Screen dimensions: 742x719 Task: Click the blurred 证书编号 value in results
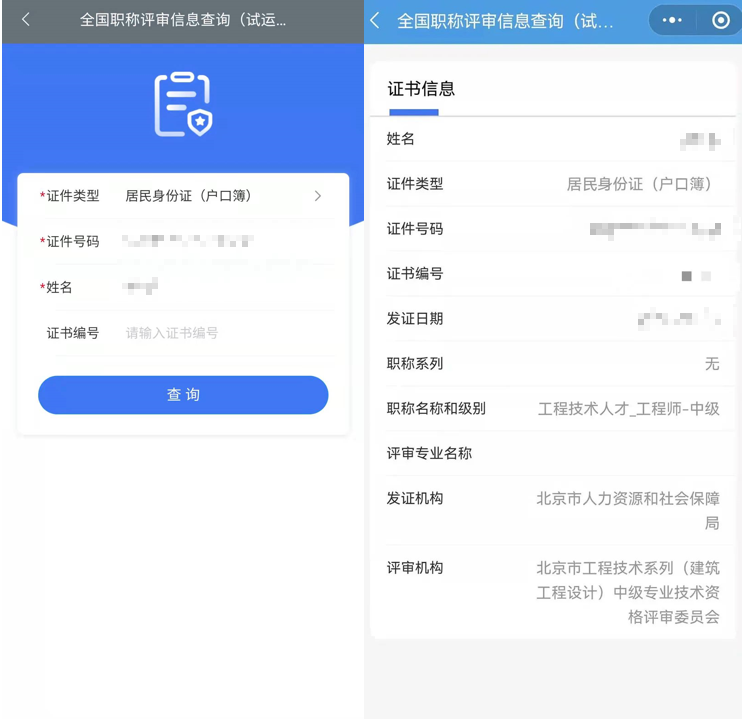[696, 275]
